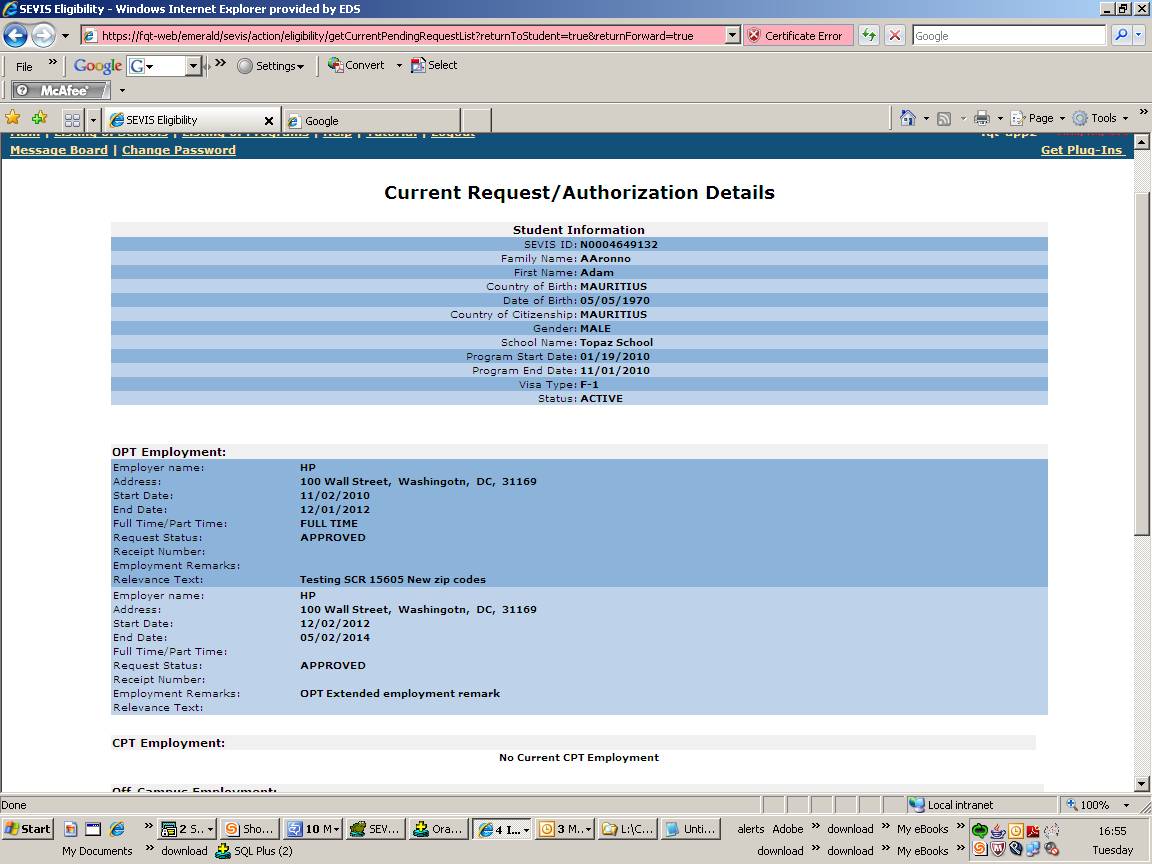The image size is (1152, 864).
Task: Open the Quick Tabs grid view
Action: tap(73, 119)
